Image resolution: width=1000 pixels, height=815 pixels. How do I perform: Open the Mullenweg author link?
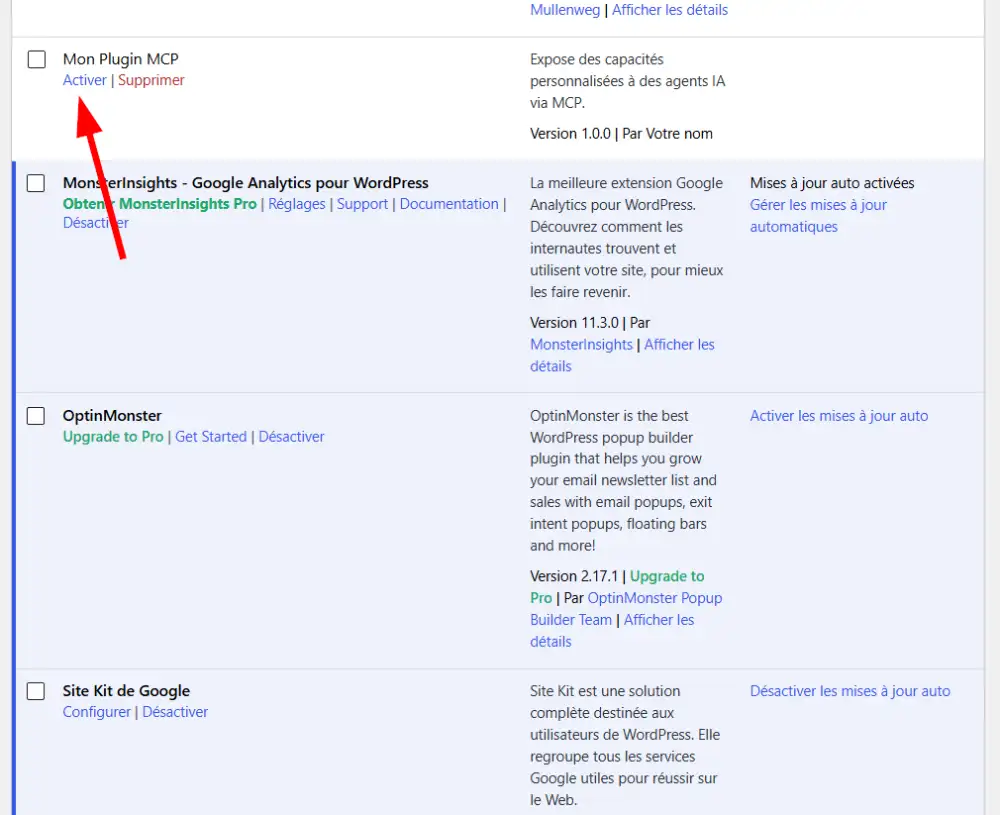point(565,10)
